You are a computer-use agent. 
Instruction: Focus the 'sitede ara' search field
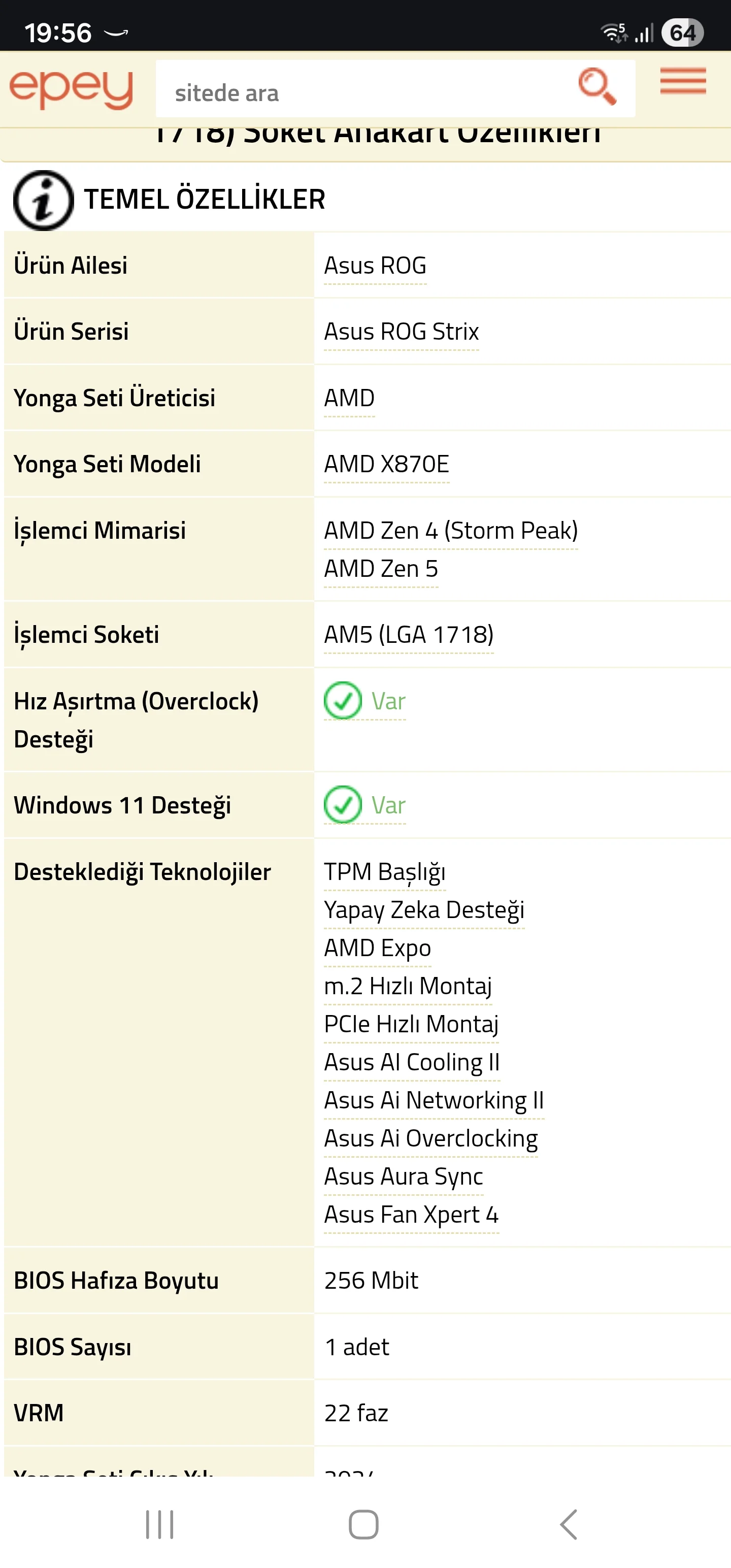(x=365, y=92)
